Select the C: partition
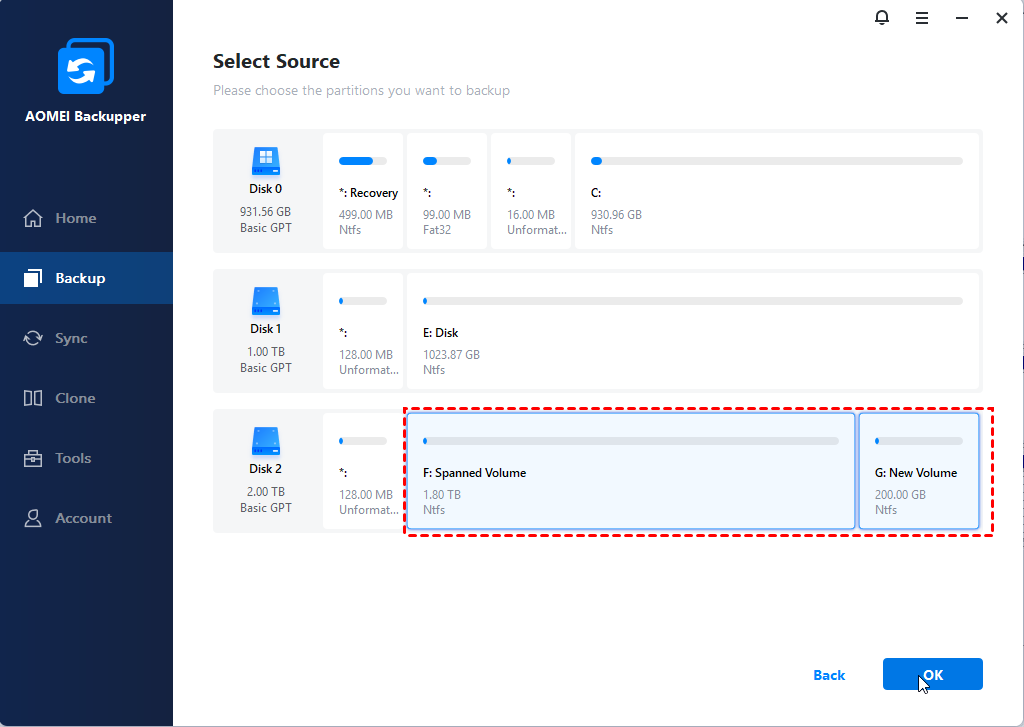This screenshot has height=727, width=1024. (x=777, y=191)
